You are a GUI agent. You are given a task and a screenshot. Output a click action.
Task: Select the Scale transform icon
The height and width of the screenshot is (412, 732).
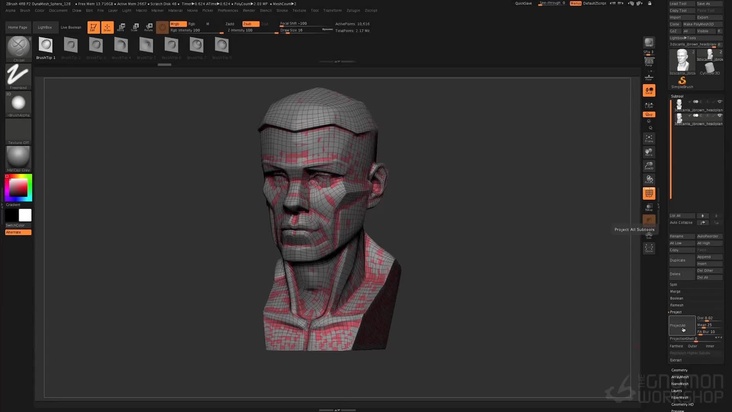135,28
